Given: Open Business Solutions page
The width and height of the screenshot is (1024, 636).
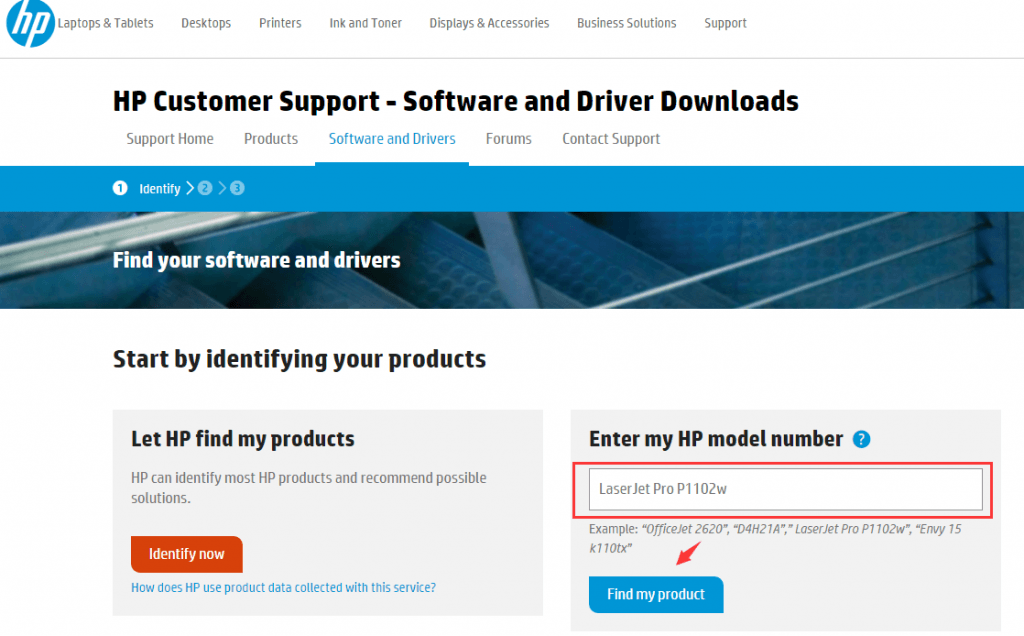Looking at the screenshot, I should point(626,22).
